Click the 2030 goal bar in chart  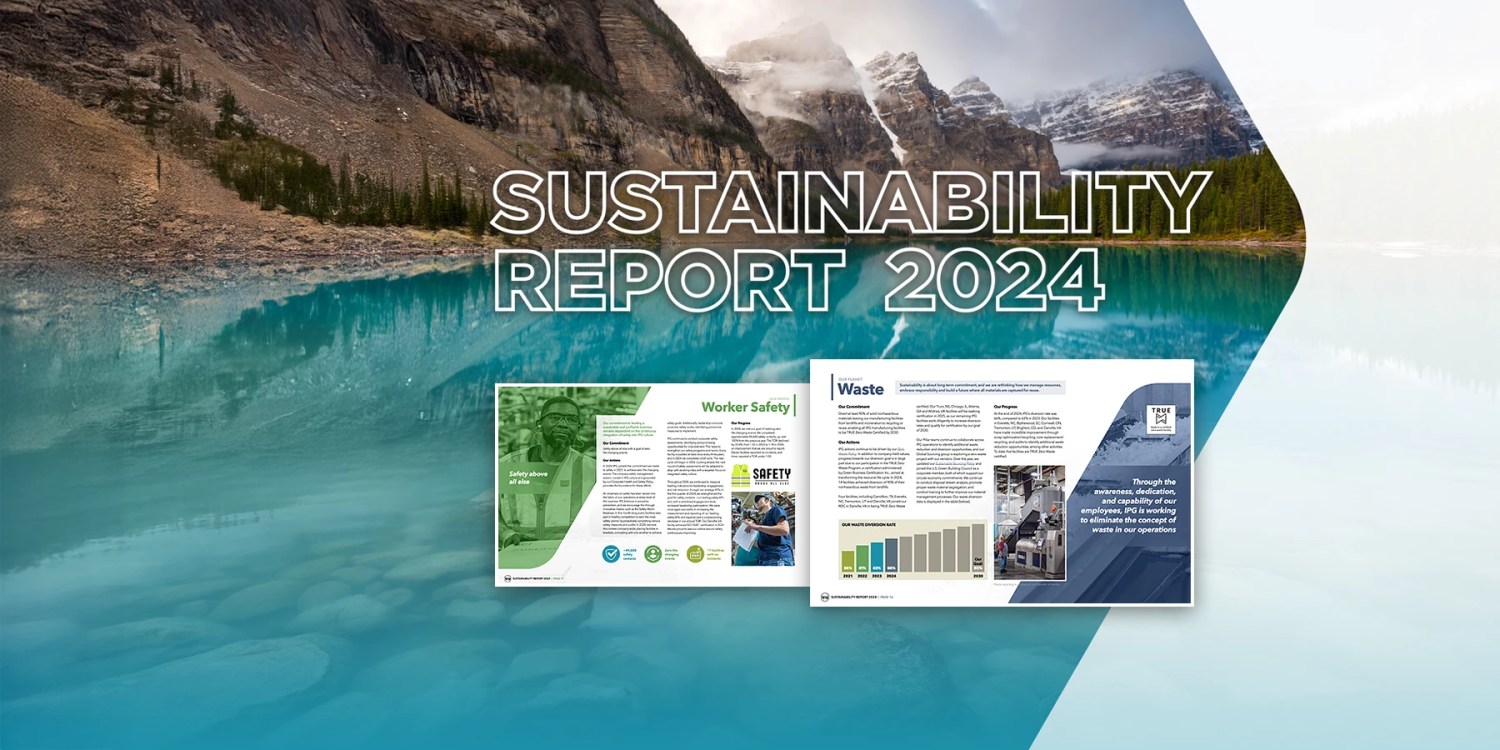tap(978, 547)
